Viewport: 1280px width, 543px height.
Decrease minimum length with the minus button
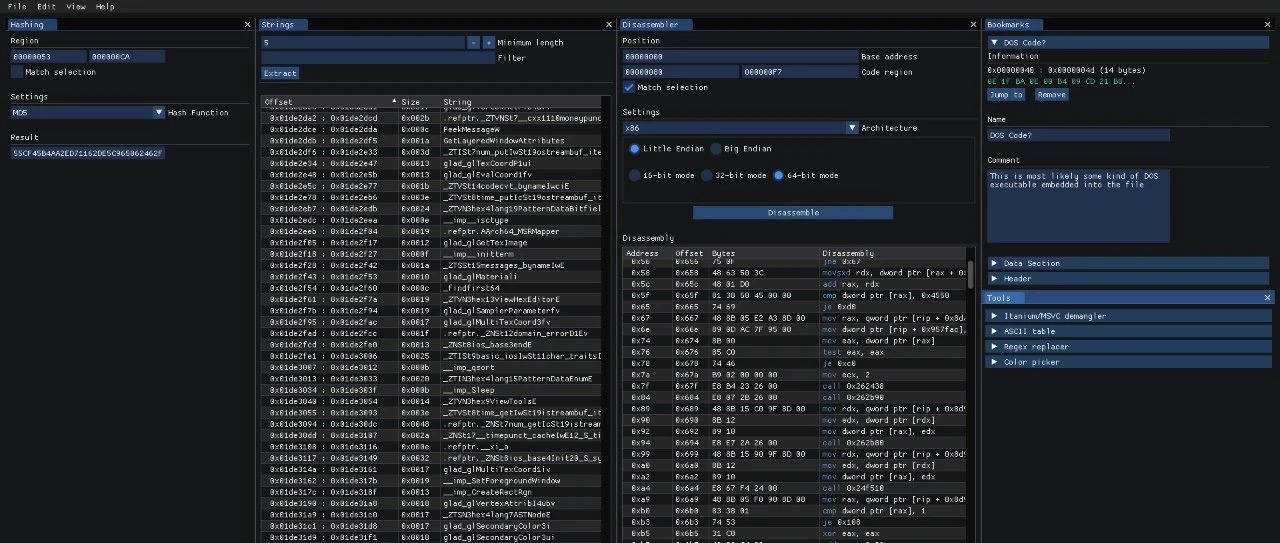[x=473, y=43]
